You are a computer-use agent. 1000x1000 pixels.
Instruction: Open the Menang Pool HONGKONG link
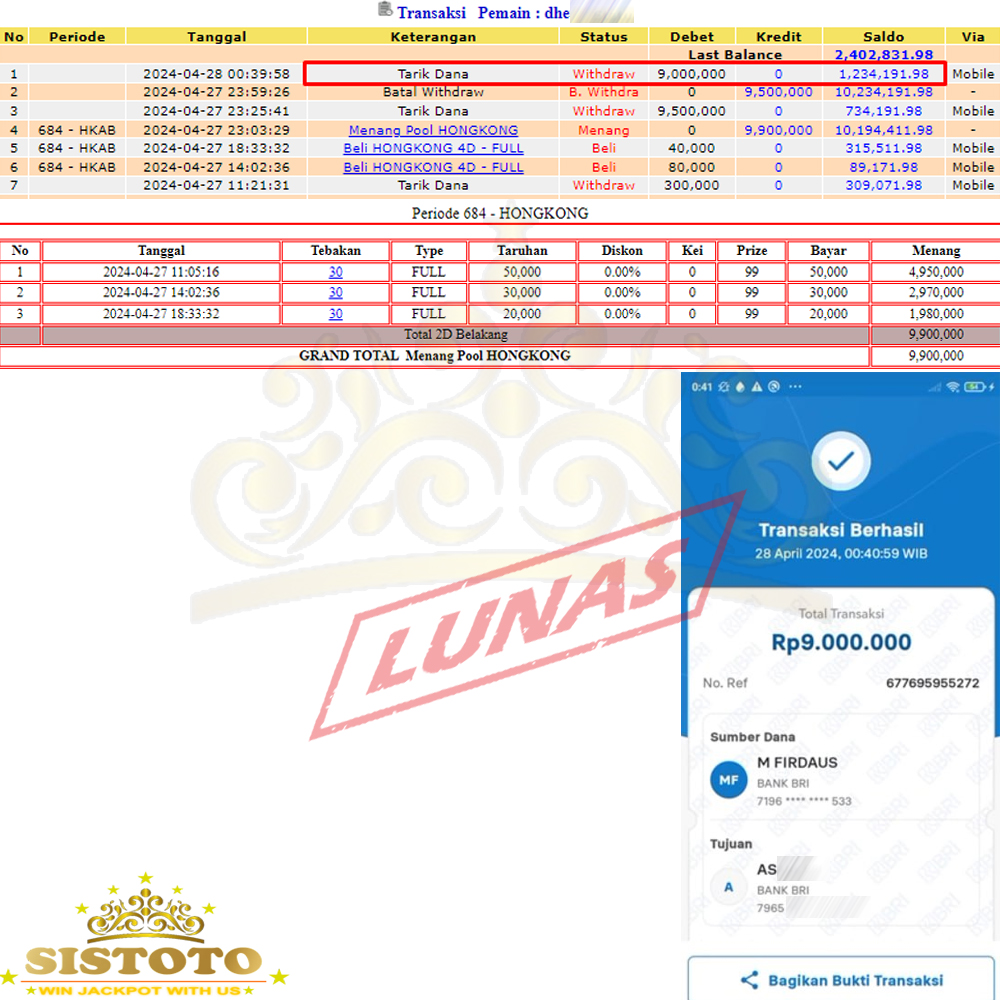pyautogui.click(x=433, y=130)
